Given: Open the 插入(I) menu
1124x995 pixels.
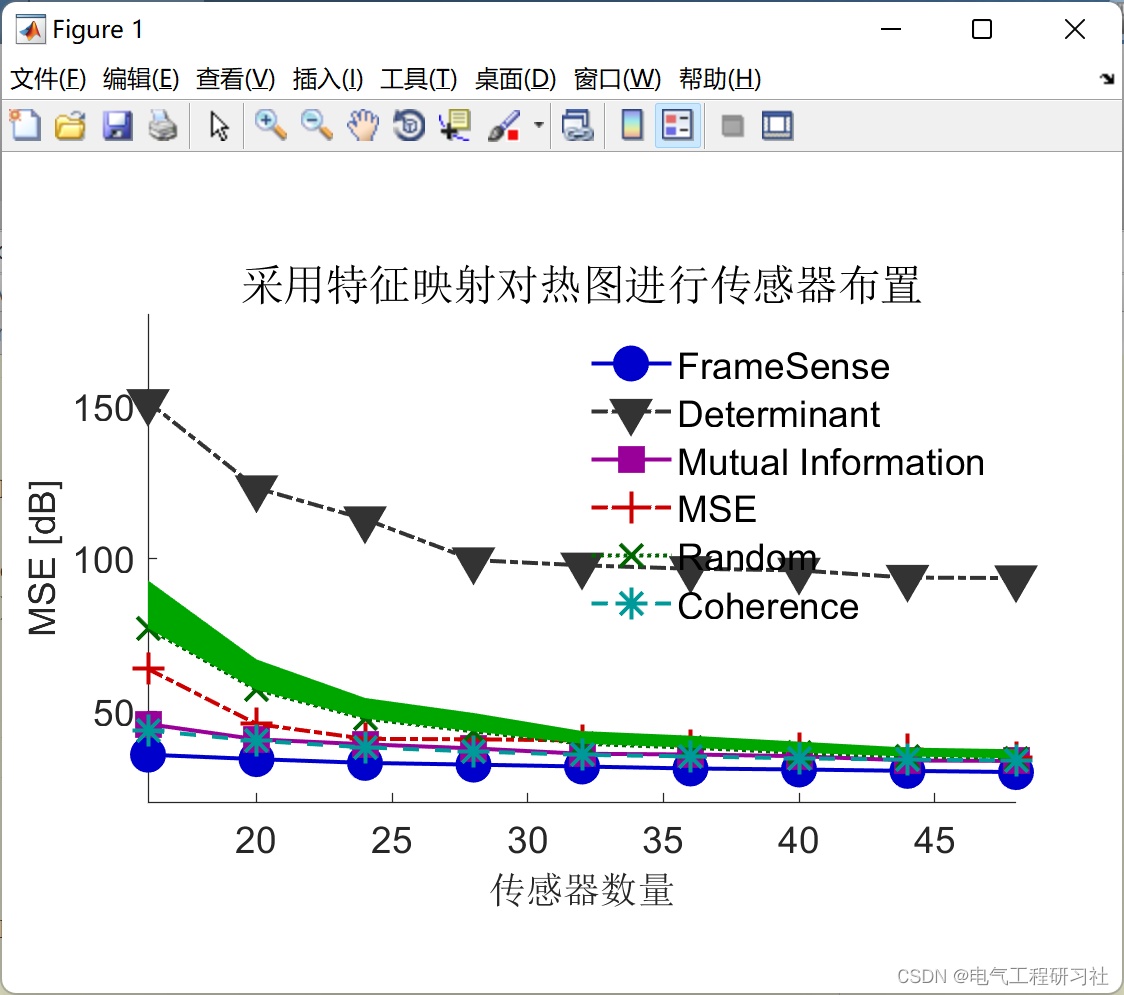Looking at the screenshot, I should 328,79.
